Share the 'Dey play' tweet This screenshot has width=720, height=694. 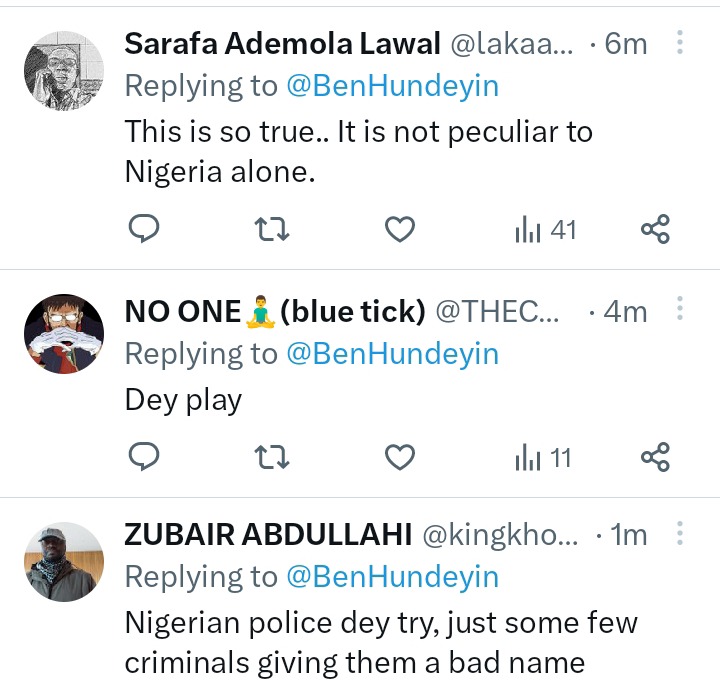(655, 458)
